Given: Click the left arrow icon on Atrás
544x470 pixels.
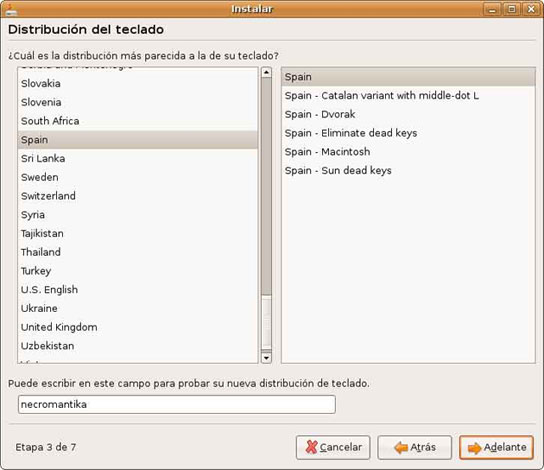Looking at the screenshot, I should [401, 447].
